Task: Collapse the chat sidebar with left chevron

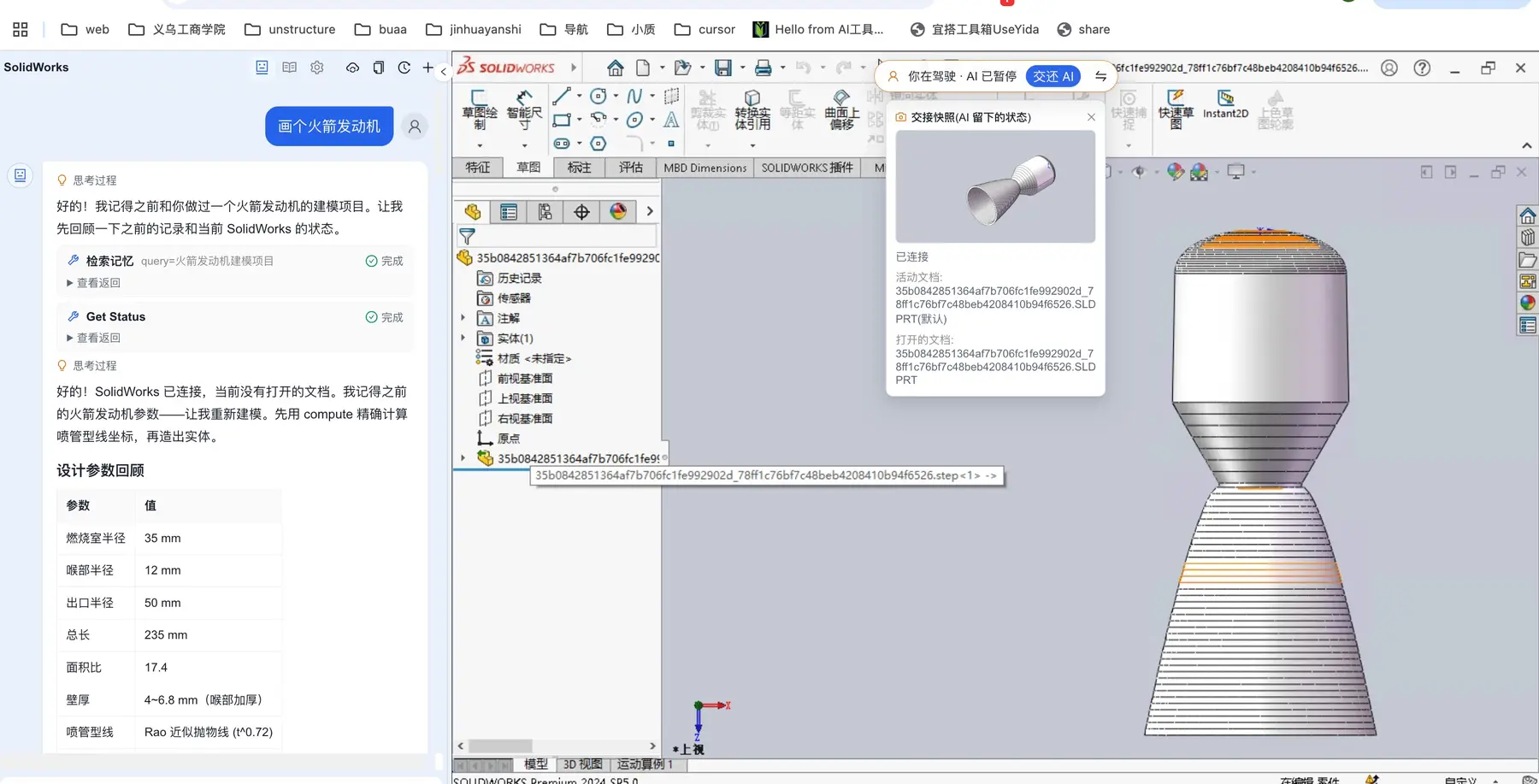Action: [444, 72]
